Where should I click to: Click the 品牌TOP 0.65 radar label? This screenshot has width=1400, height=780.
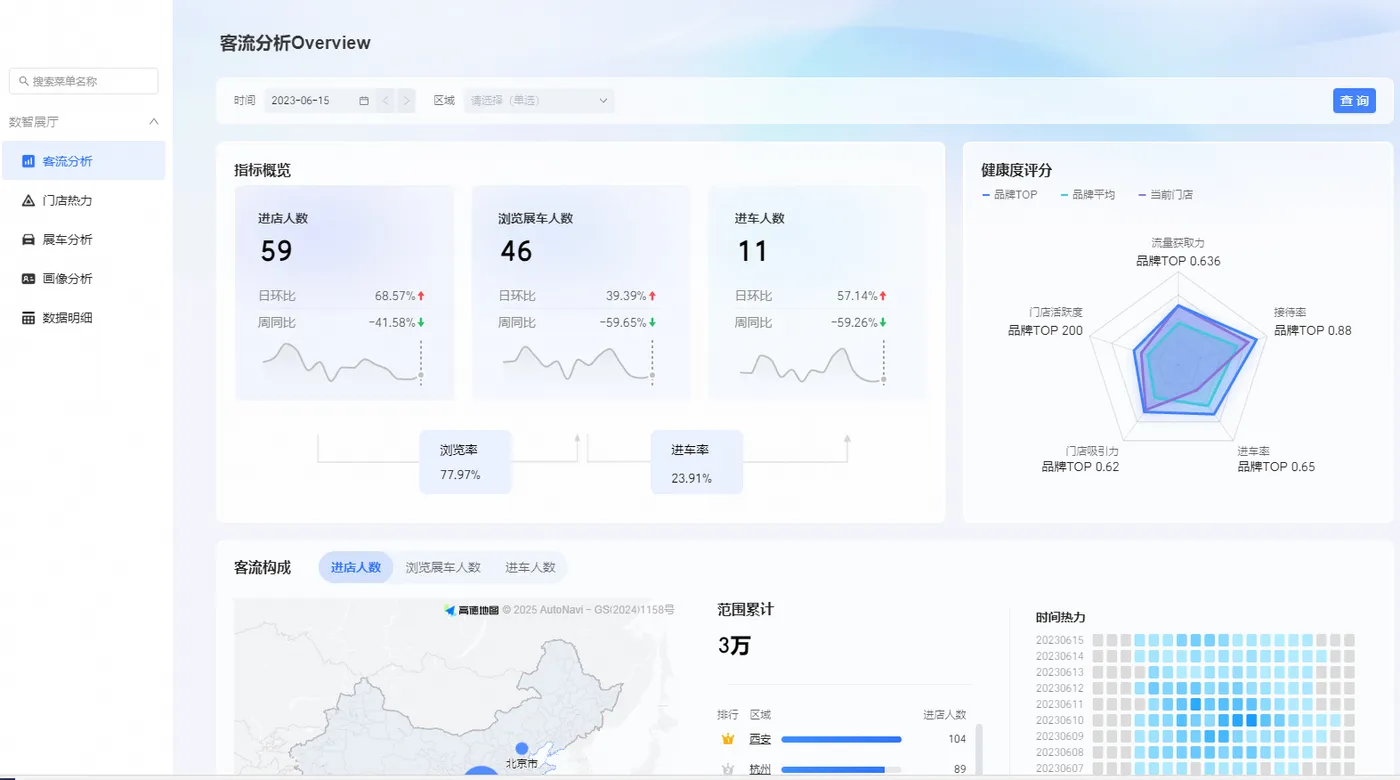(x=1276, y=467)
